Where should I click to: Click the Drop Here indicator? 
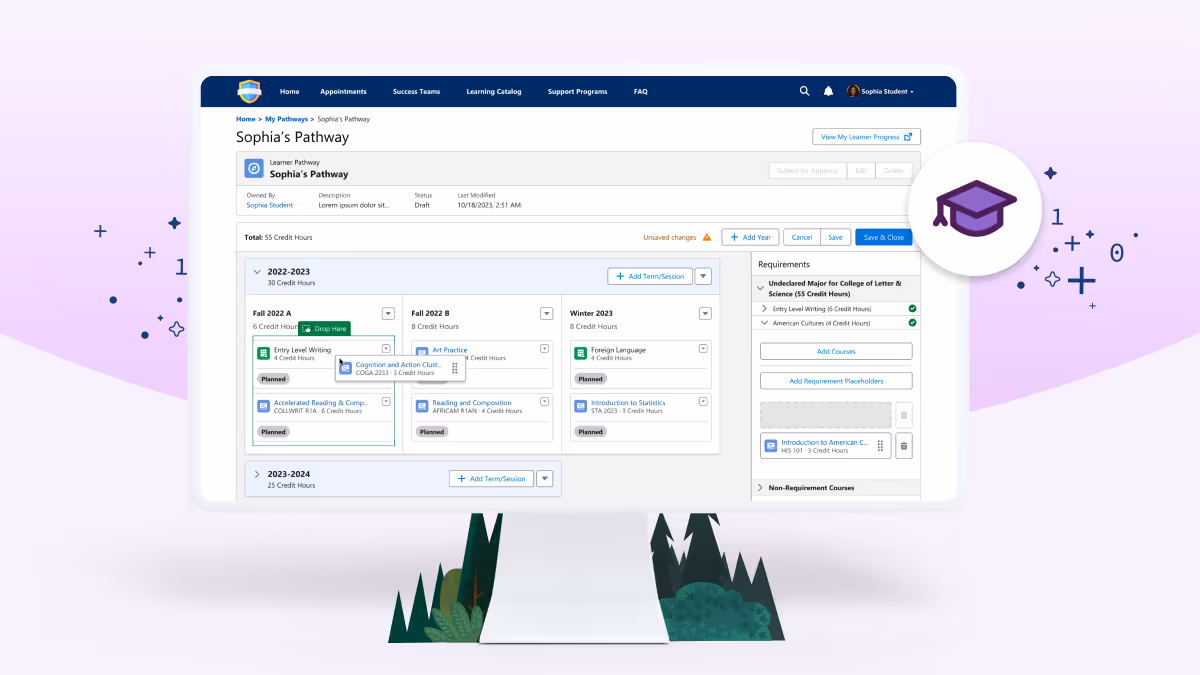click(x=325, y=328)
